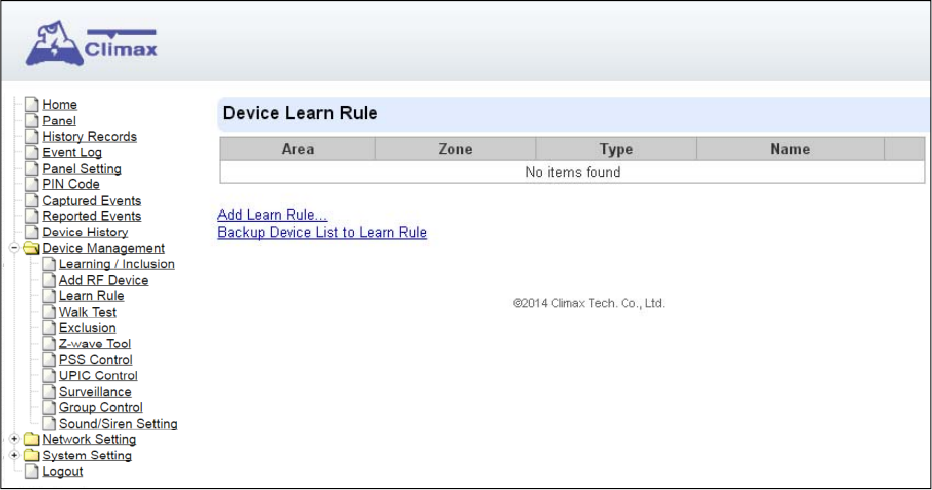This screenshot has height=490, width=932.
Task: Open the Panel Setting page
Action: click(82, 169)
